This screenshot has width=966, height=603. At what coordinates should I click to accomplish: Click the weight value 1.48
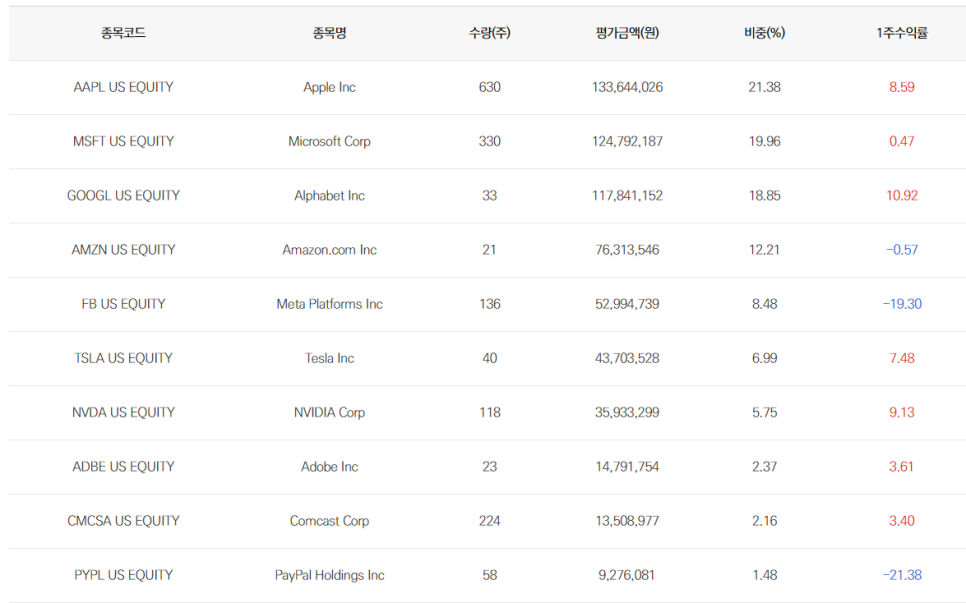[x=765, y=575]
